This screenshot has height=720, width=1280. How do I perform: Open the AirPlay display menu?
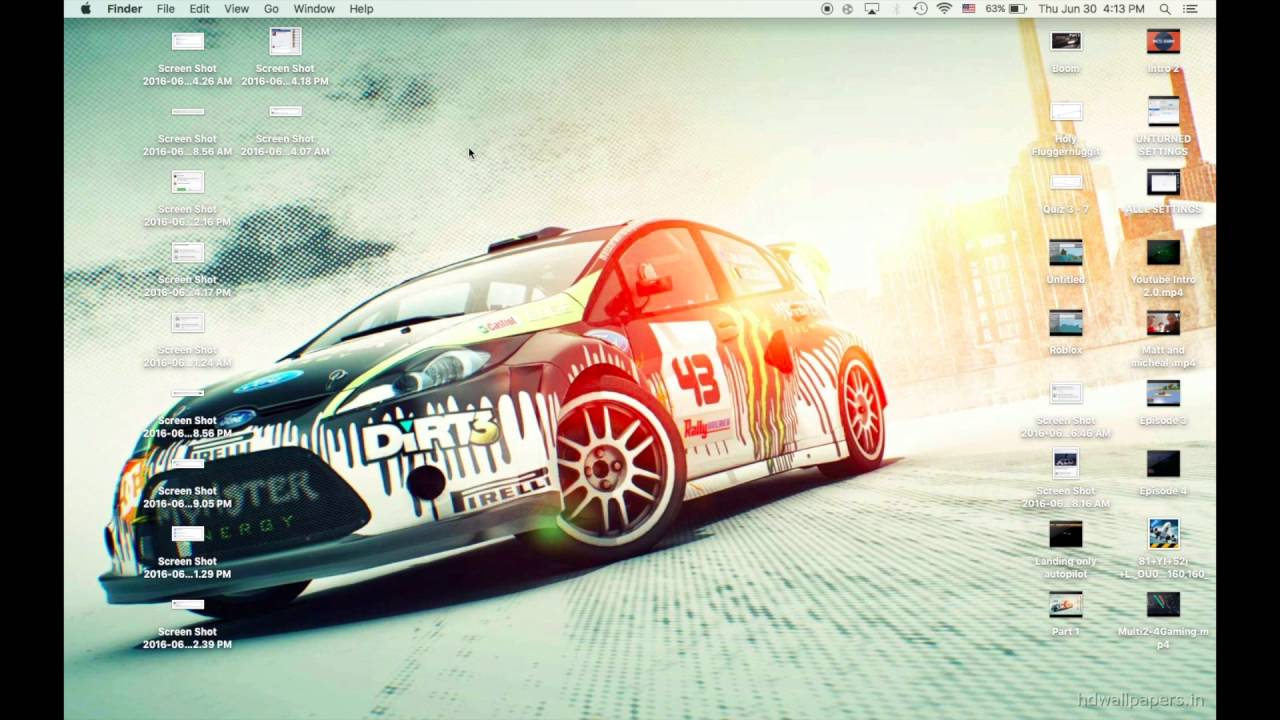tap(872, 9)
